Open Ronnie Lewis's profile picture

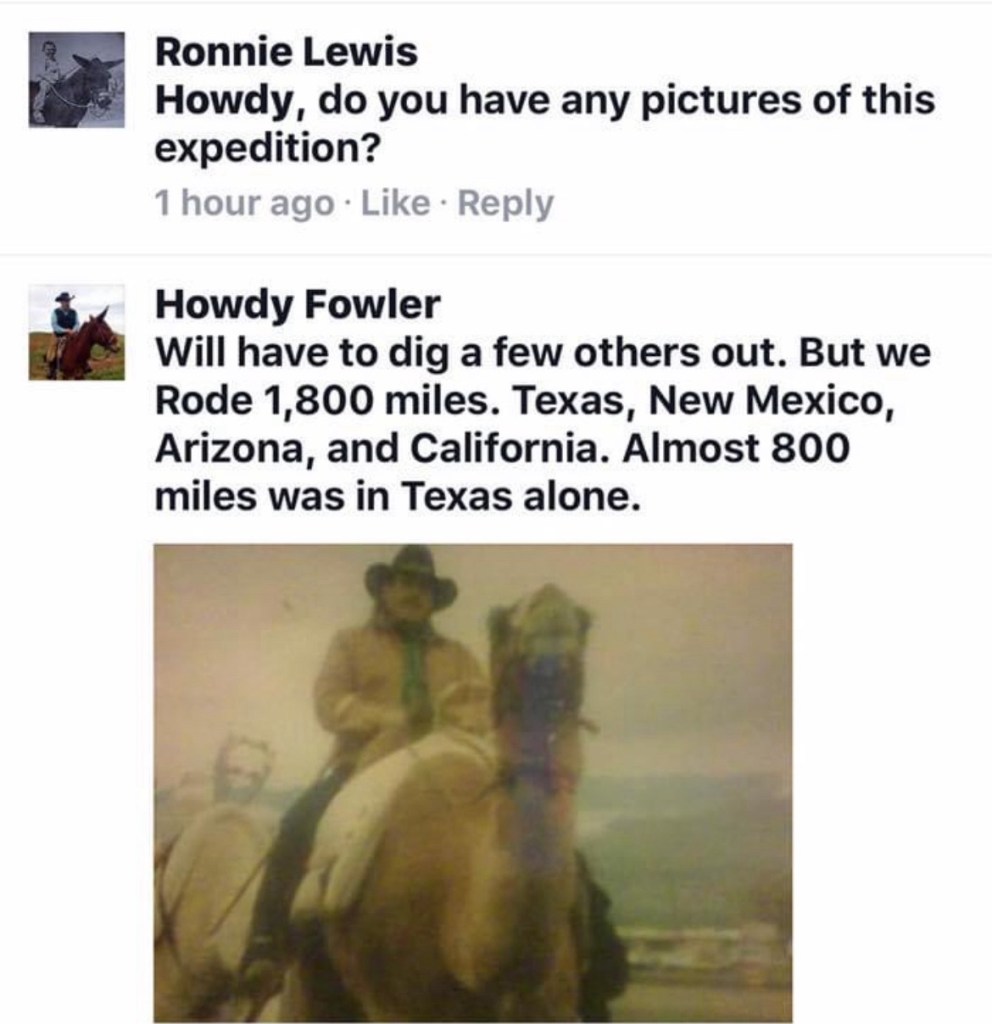click(76, 79)
